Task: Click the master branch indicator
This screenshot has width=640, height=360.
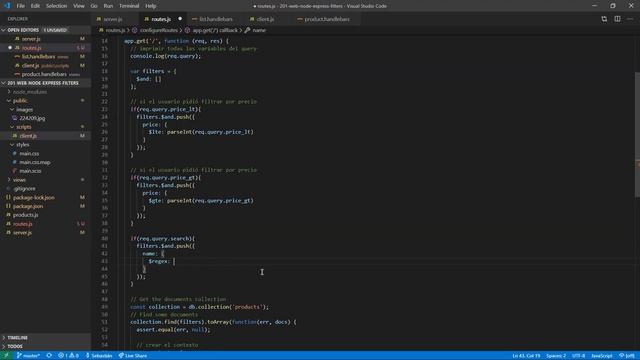Action: point(28,356)
